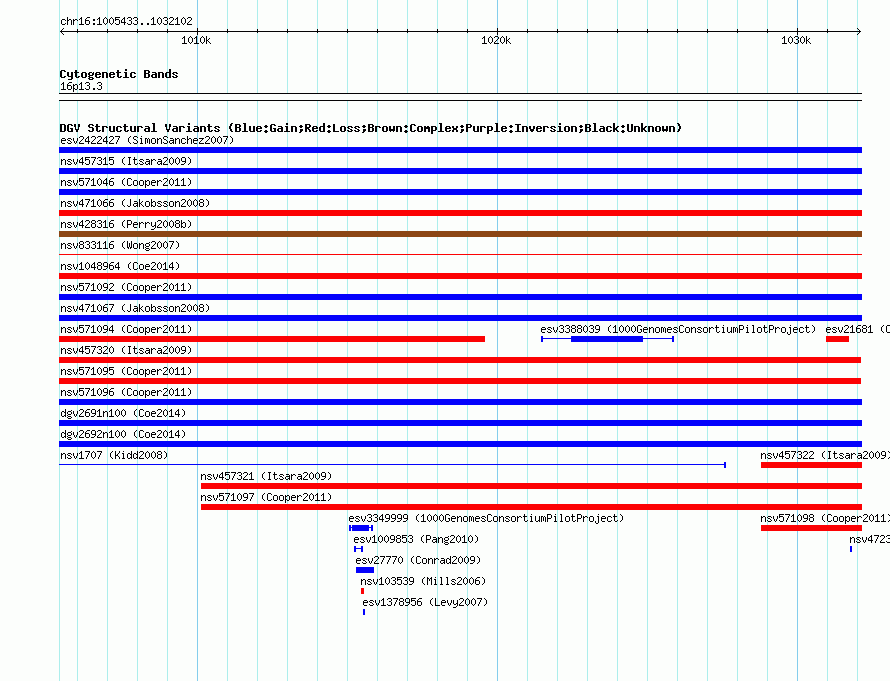Click the small blue bar of esv3349999
This screenshot has height=681, width=890.
point(360,528)
